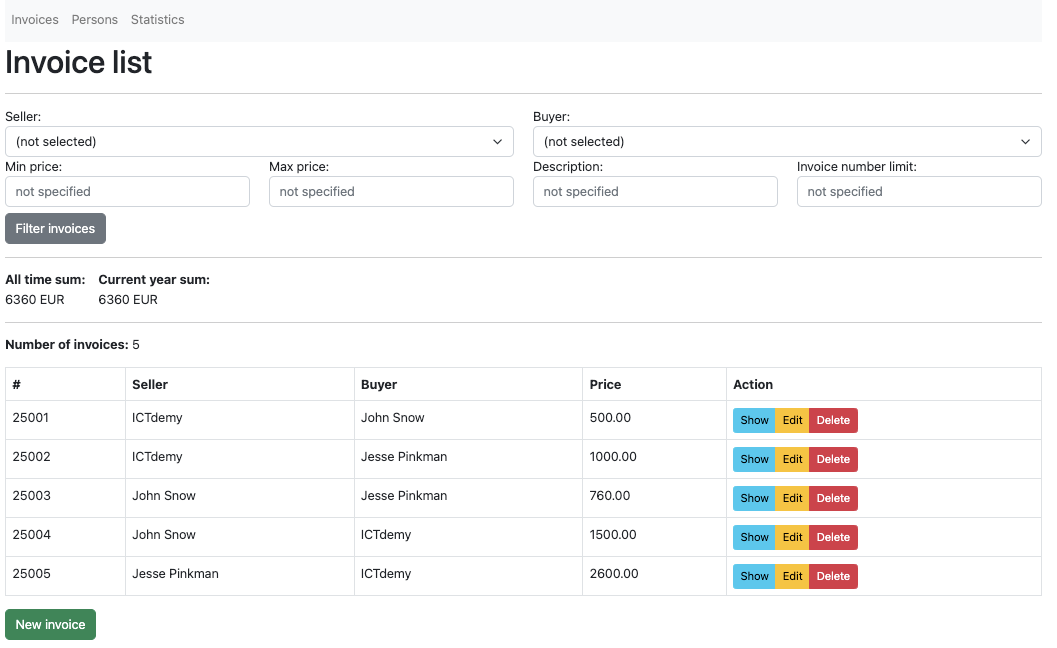The width and height of the screenshot is (1057, 648).
Task: Open the Buyer select box
Action: click(787, 142)
